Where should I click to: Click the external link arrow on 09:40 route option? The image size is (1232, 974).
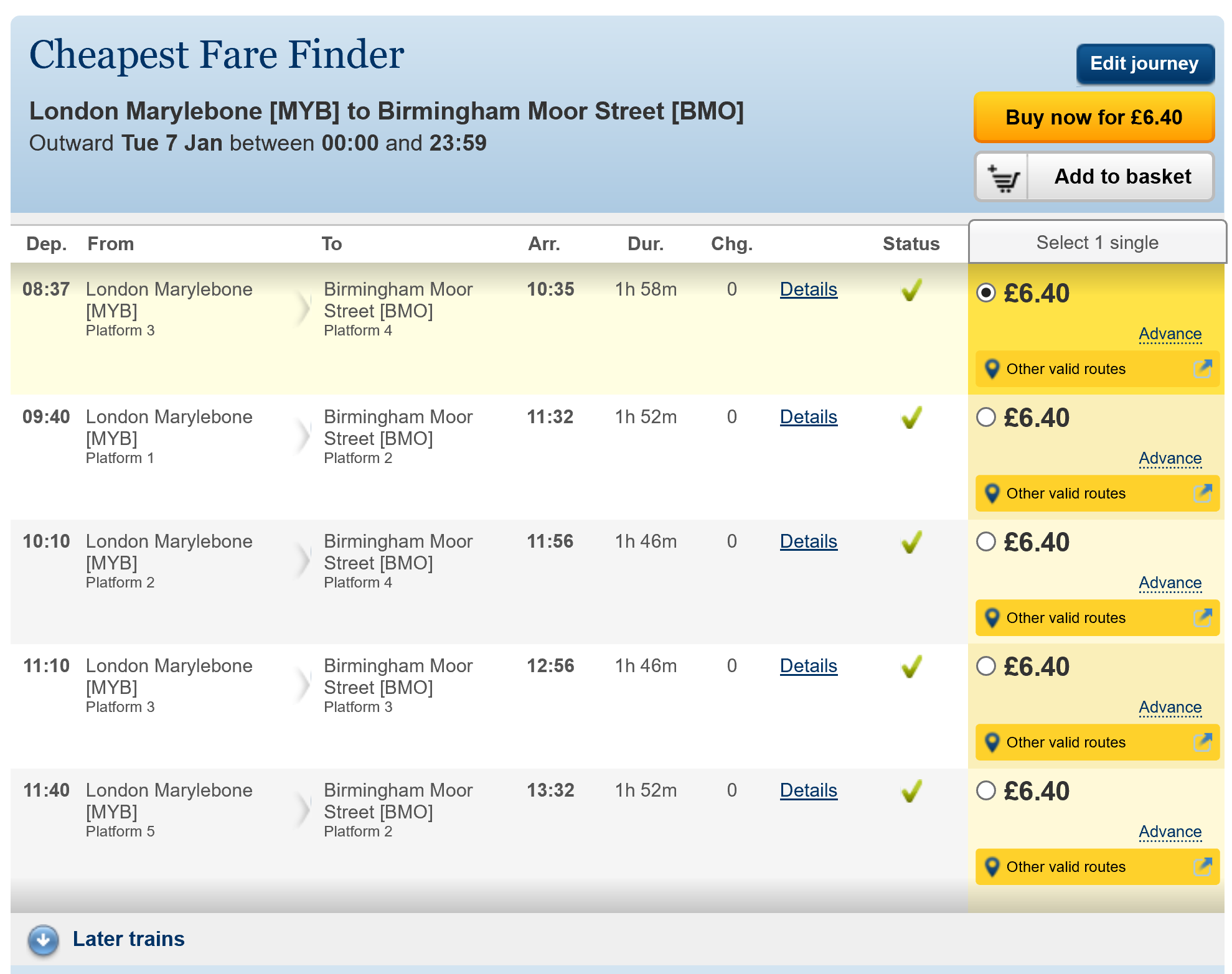1202,494
